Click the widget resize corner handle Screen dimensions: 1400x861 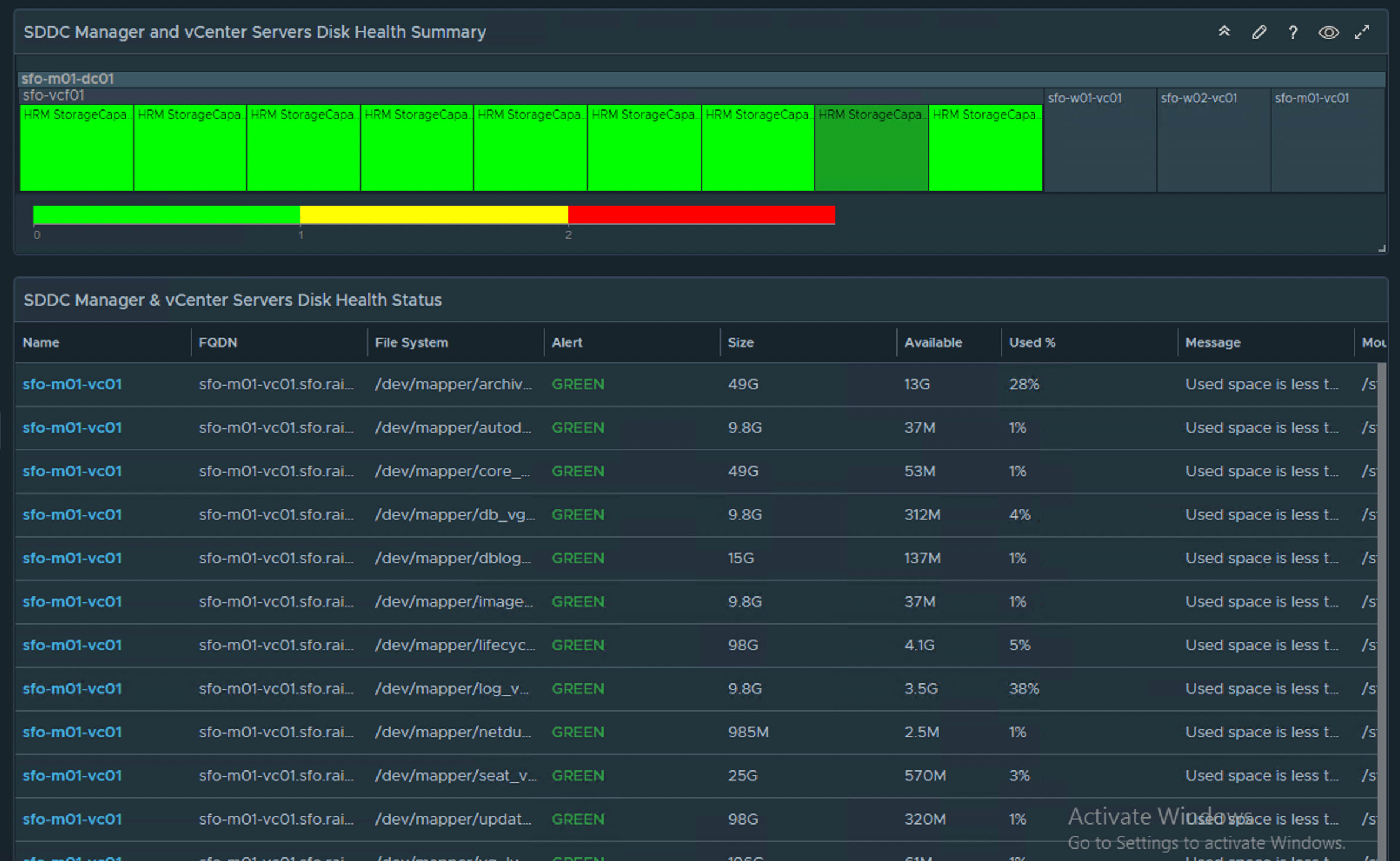point(1382,249)
